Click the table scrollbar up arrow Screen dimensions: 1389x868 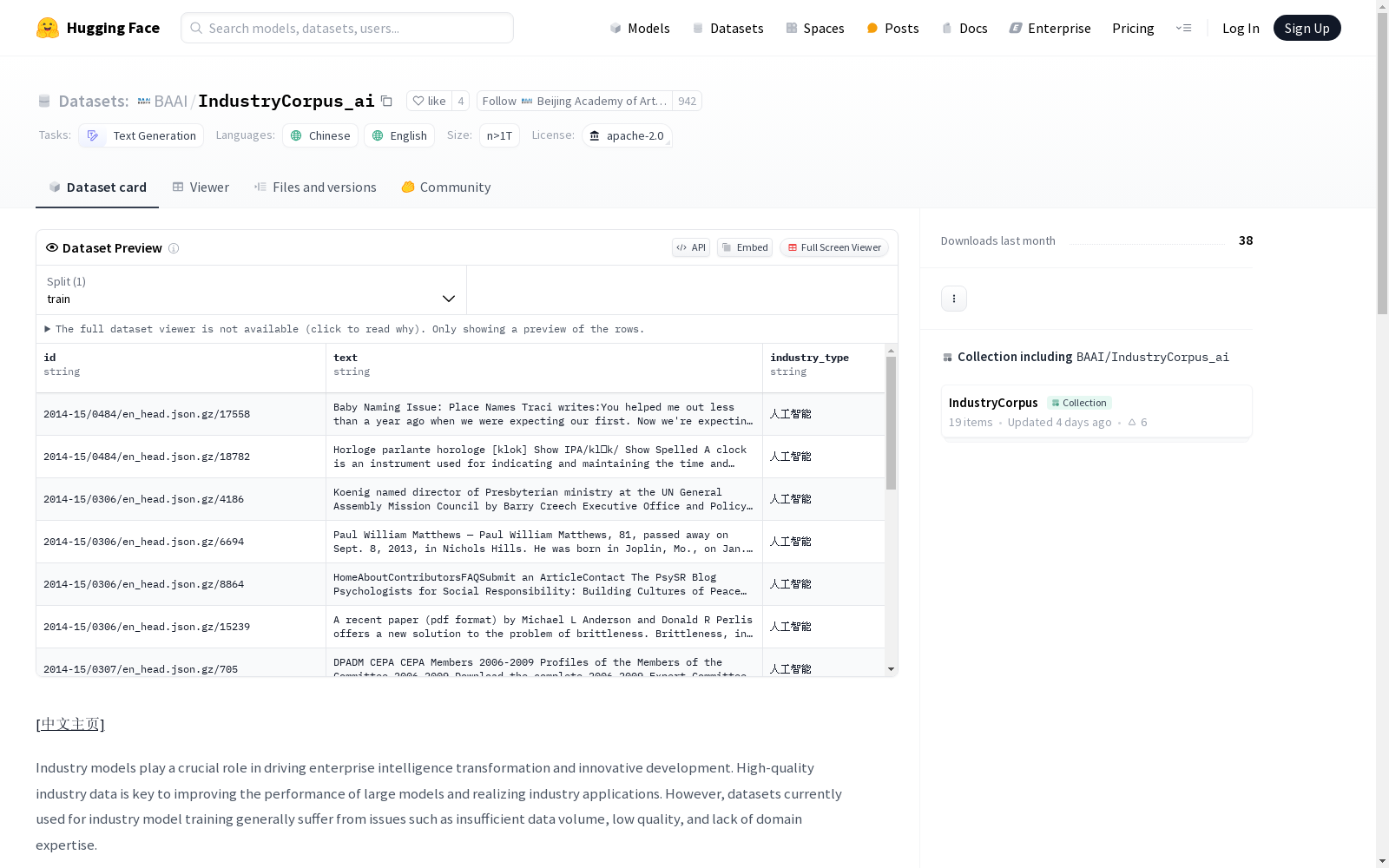pos(891,351)
